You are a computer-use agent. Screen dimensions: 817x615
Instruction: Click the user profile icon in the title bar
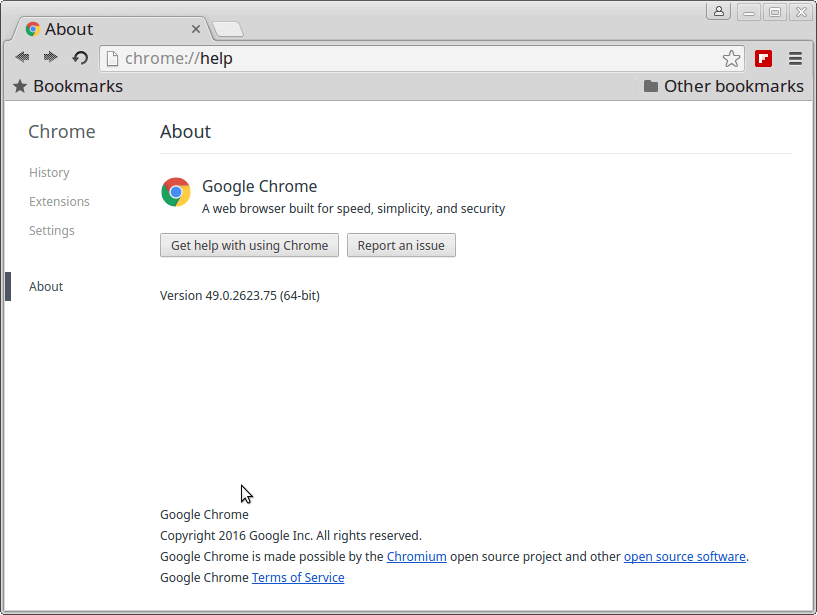(x=719, y=11)
